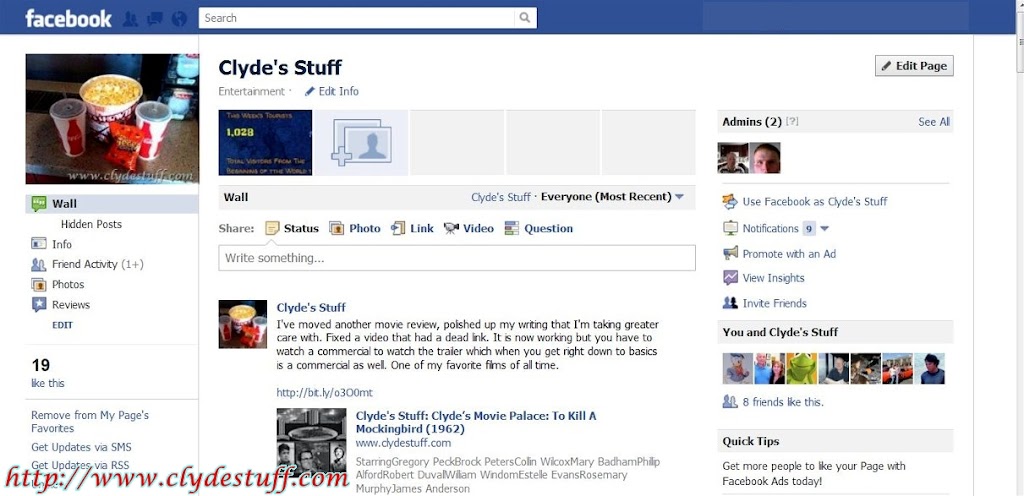
Task: Click Get Updates via RSS
Action: pos(80,465)
